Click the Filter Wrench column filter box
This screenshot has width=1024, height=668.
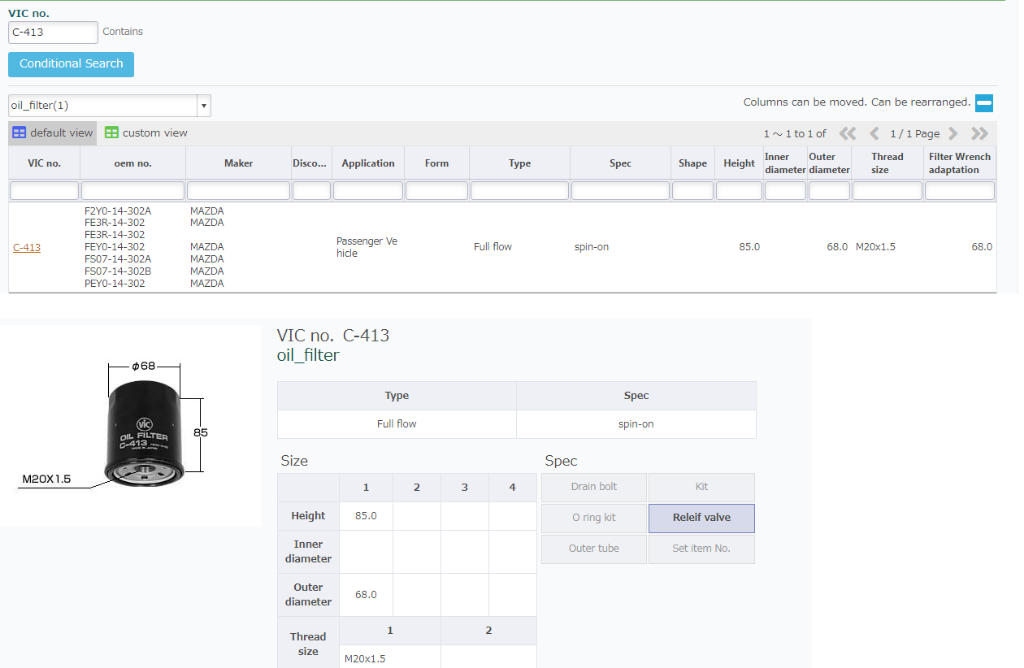click(960, 191)
